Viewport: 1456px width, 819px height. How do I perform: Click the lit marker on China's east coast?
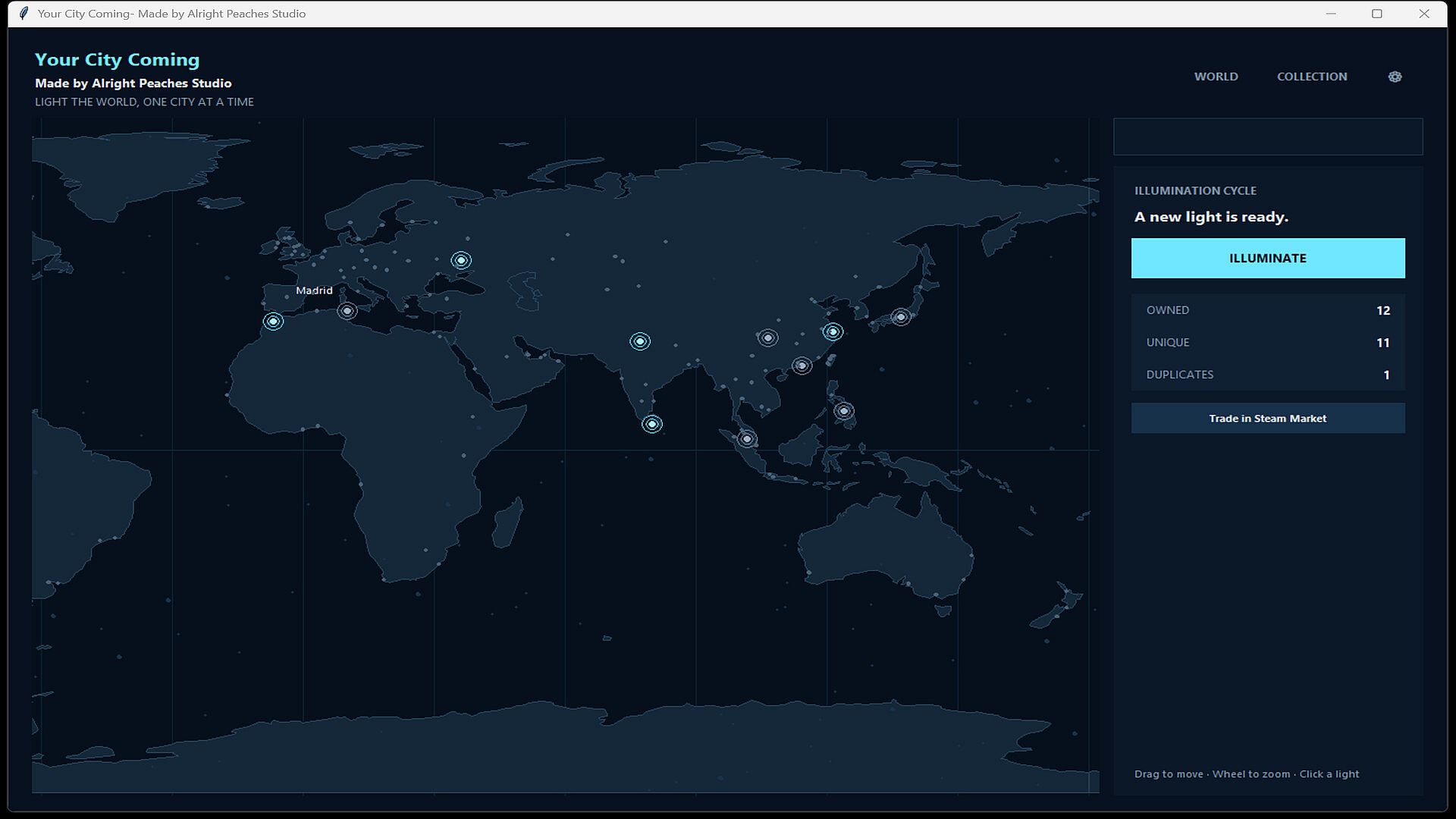click(833, 332)
